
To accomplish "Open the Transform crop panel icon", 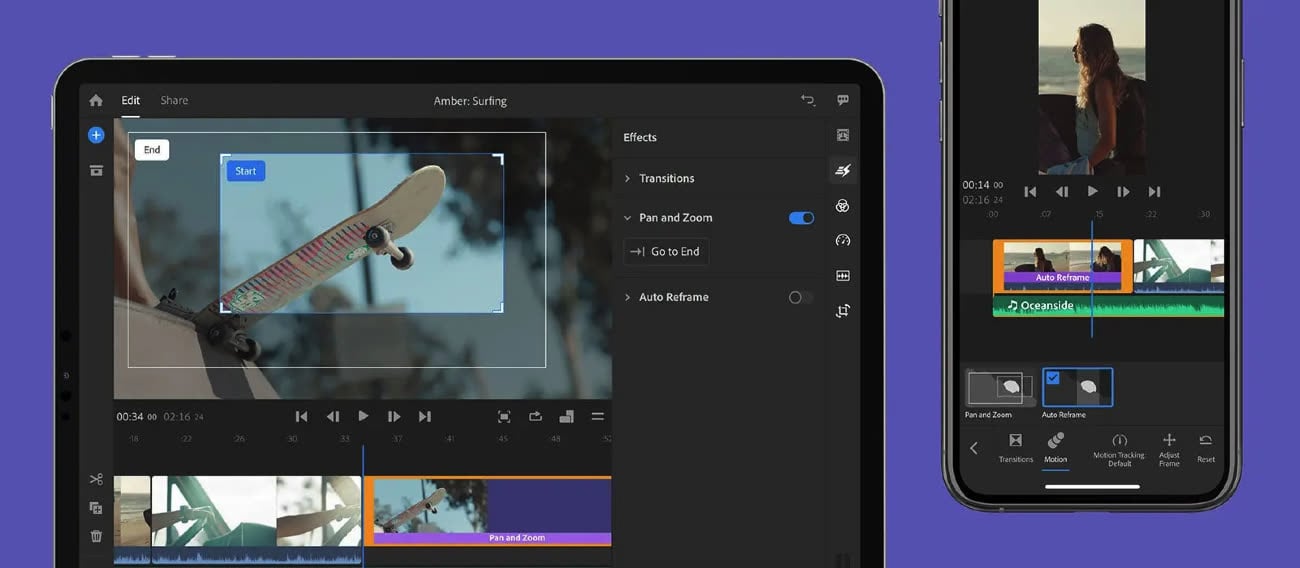I will 842,310.
